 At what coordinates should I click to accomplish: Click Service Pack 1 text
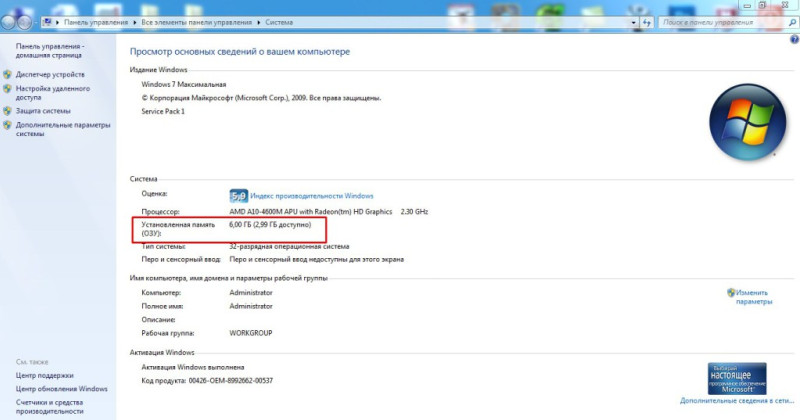(x=163, y=111)
